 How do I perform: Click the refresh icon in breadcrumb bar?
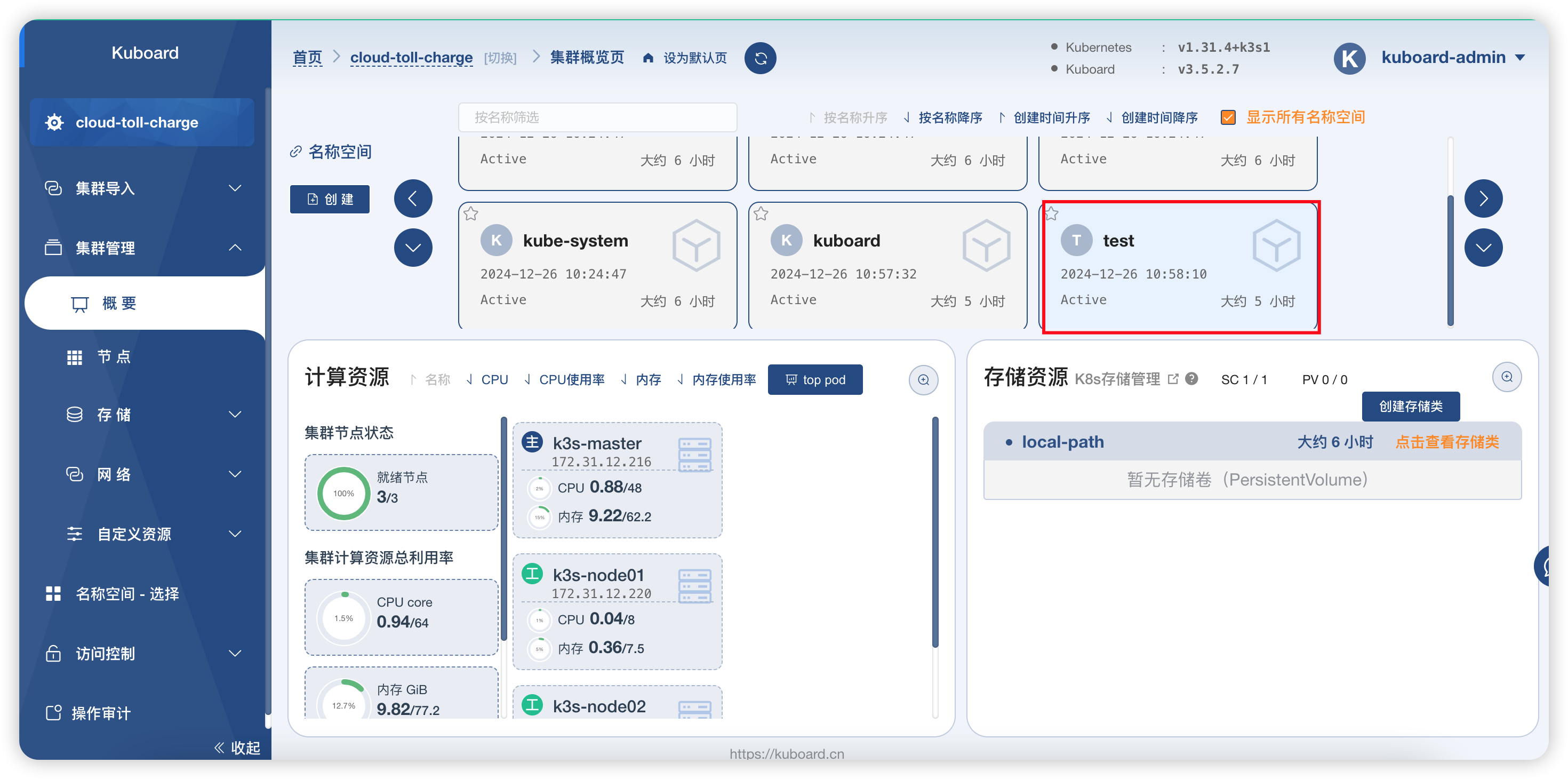coord(760,58)
